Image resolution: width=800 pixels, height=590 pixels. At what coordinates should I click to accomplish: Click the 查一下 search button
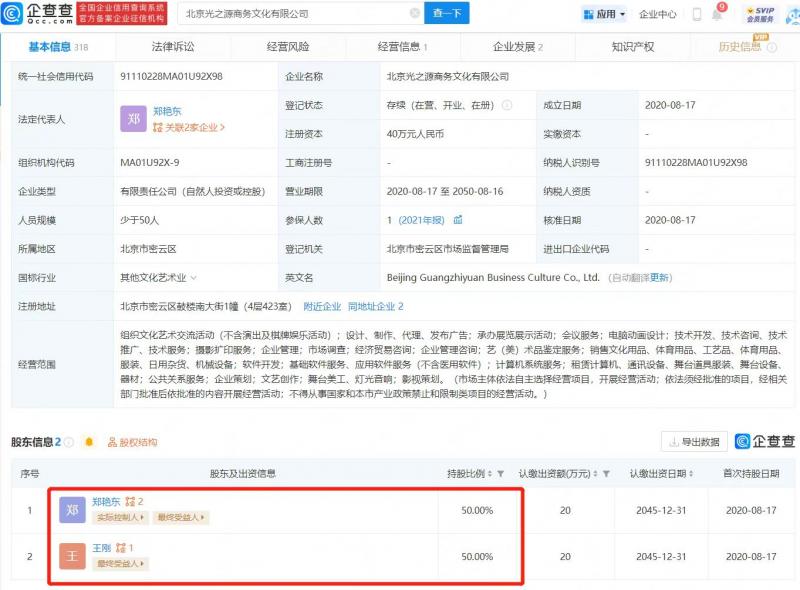point(447,13)
